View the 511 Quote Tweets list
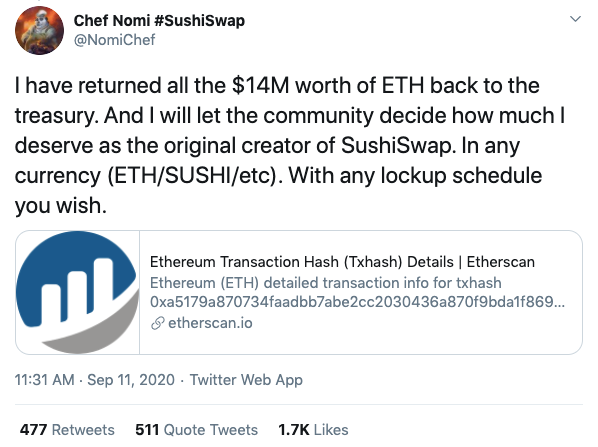The height and width of the screenshot is (447, 598). [196, 430]
